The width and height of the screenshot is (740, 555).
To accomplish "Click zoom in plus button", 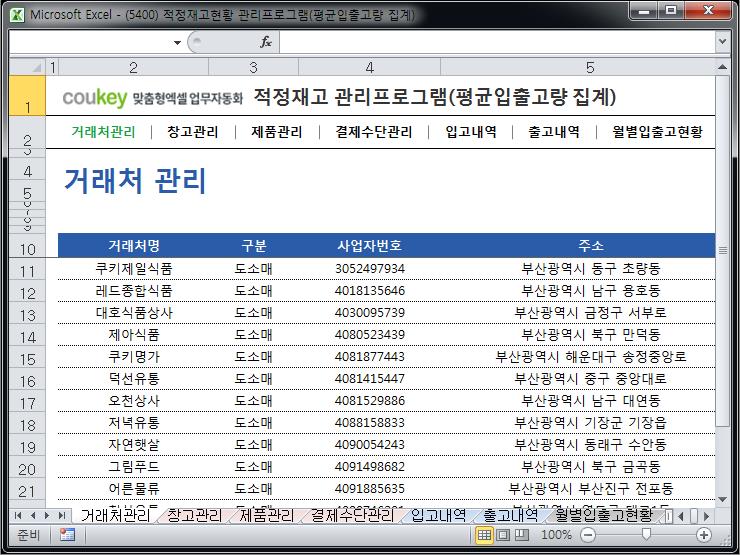I will 704,535.
